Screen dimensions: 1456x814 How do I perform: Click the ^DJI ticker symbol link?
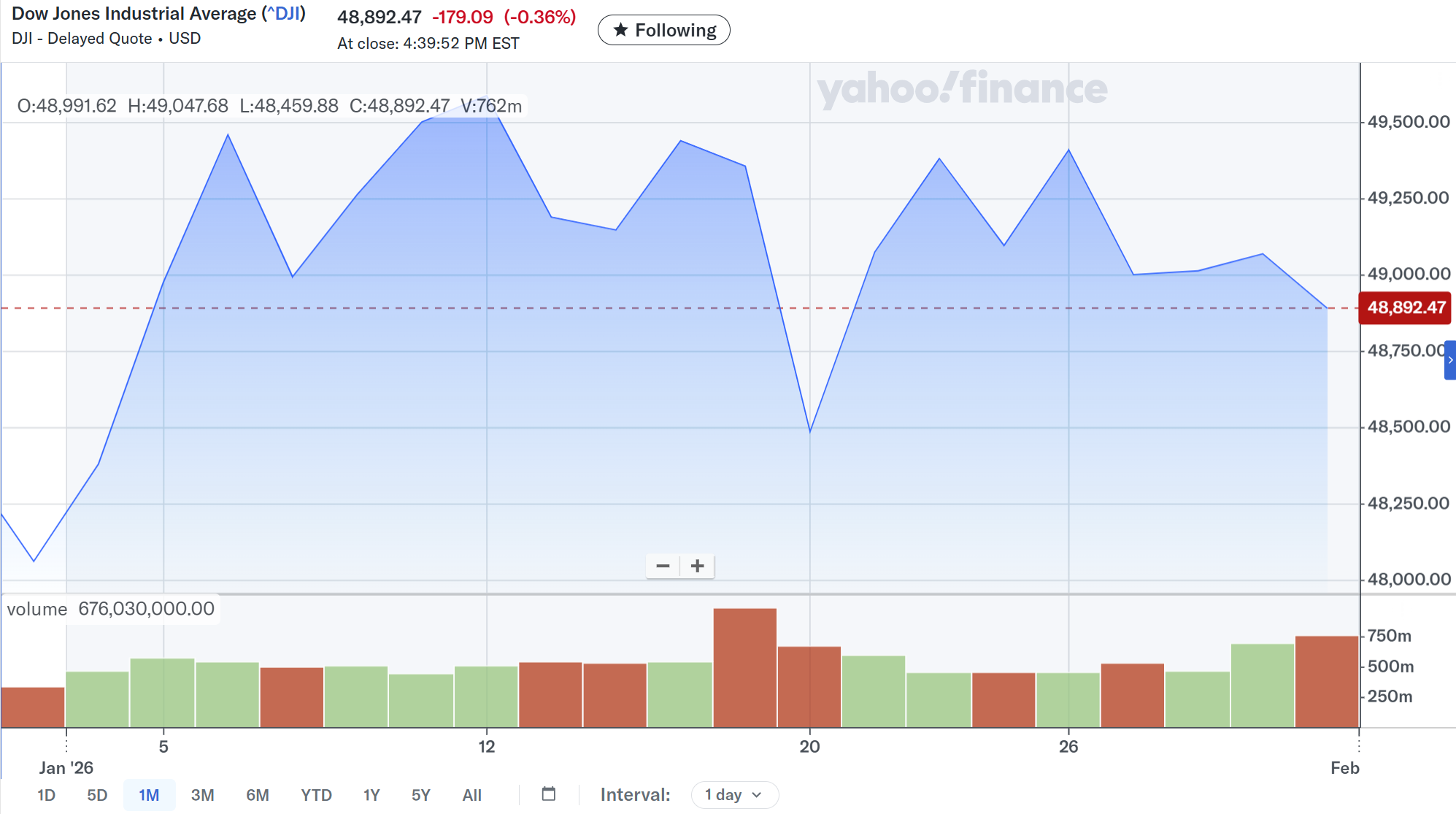tap(284, 14)
